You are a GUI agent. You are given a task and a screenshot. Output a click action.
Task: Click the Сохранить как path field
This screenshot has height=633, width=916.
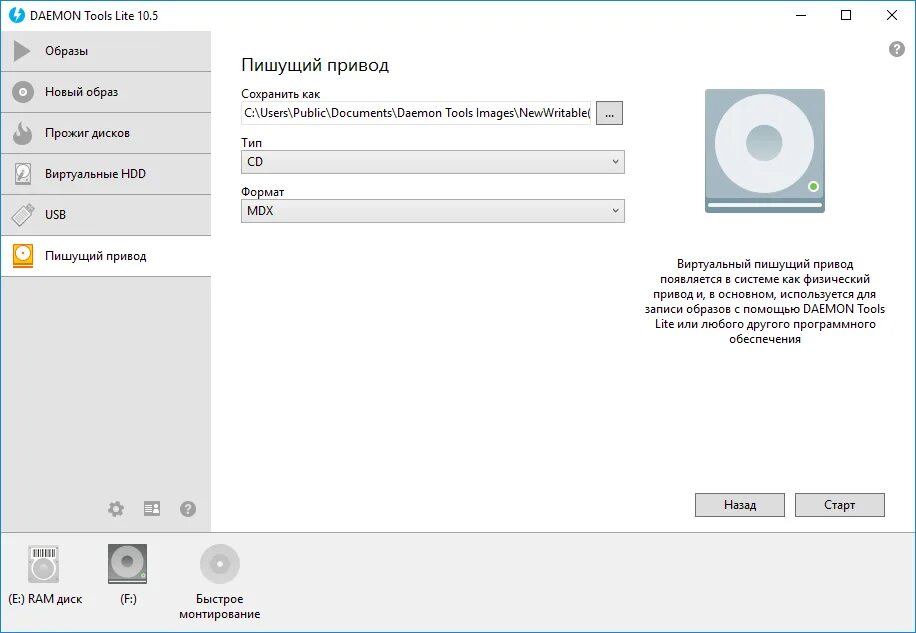coord(416,113)
